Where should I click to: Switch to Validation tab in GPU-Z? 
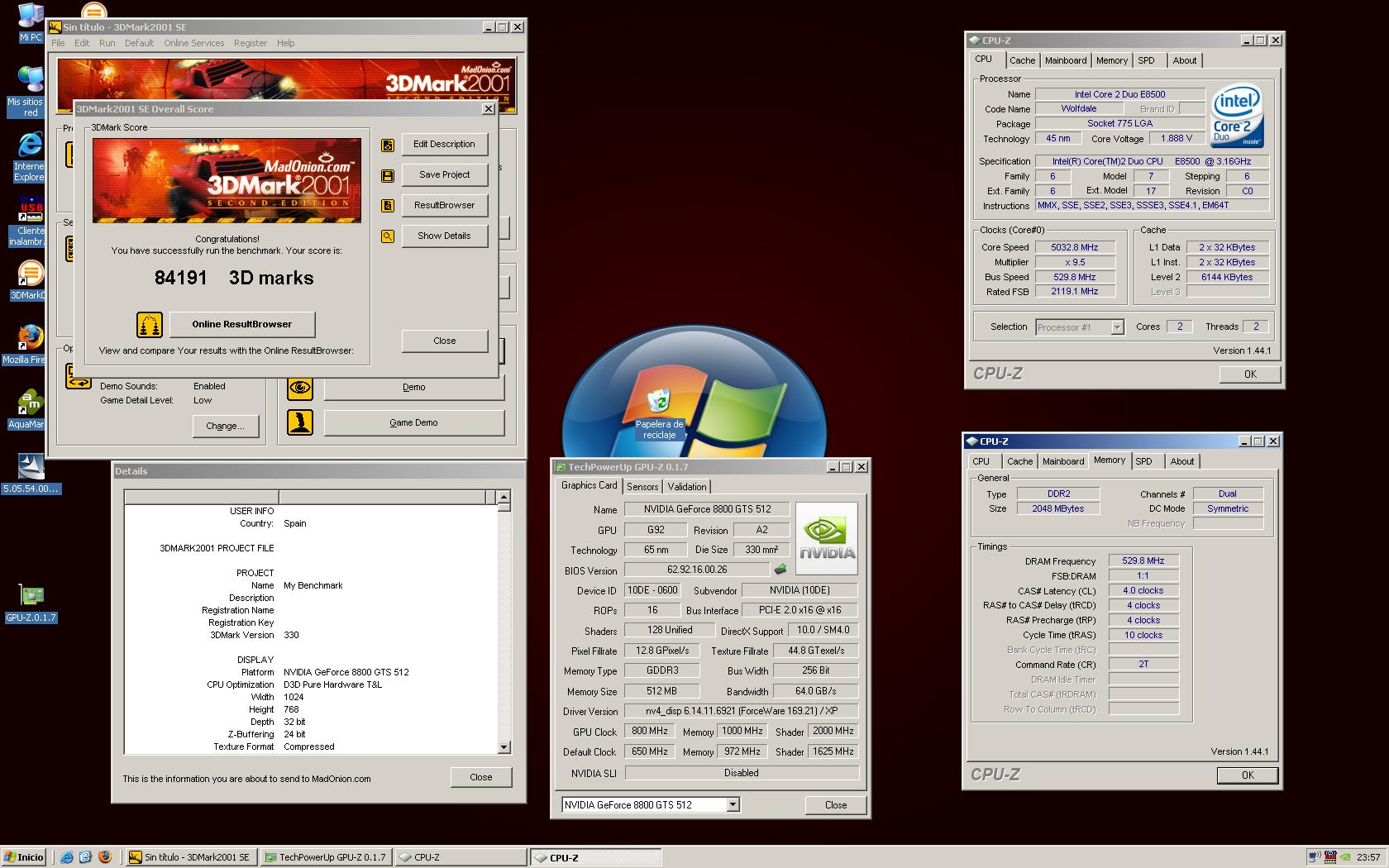687,487
